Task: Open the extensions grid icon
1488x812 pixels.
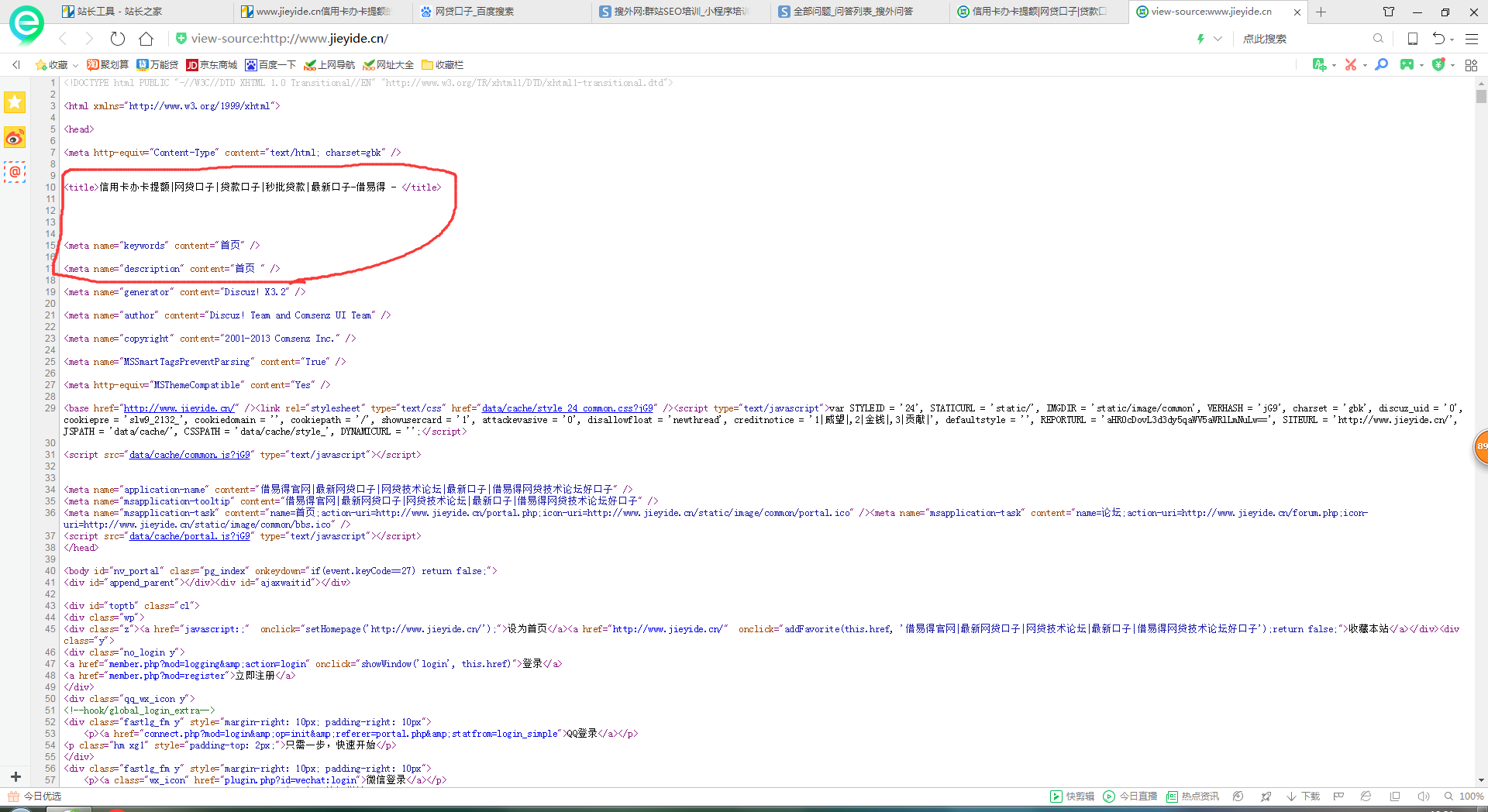Action: [x=1471, y=65]
